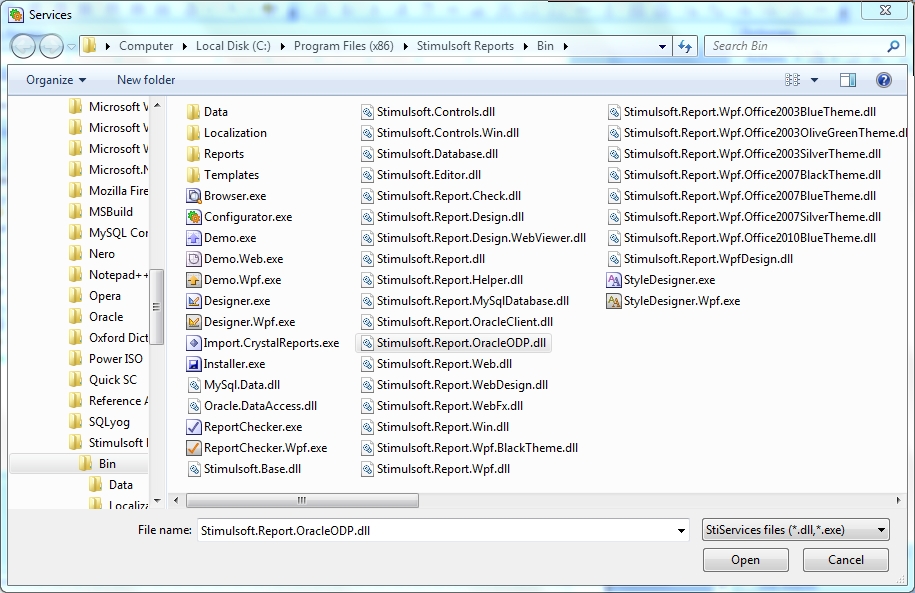This screenshot has height=593, width=915.
Task: Click Local Disk (C:) in breadcrumb
Action: (x=233, y=46)
